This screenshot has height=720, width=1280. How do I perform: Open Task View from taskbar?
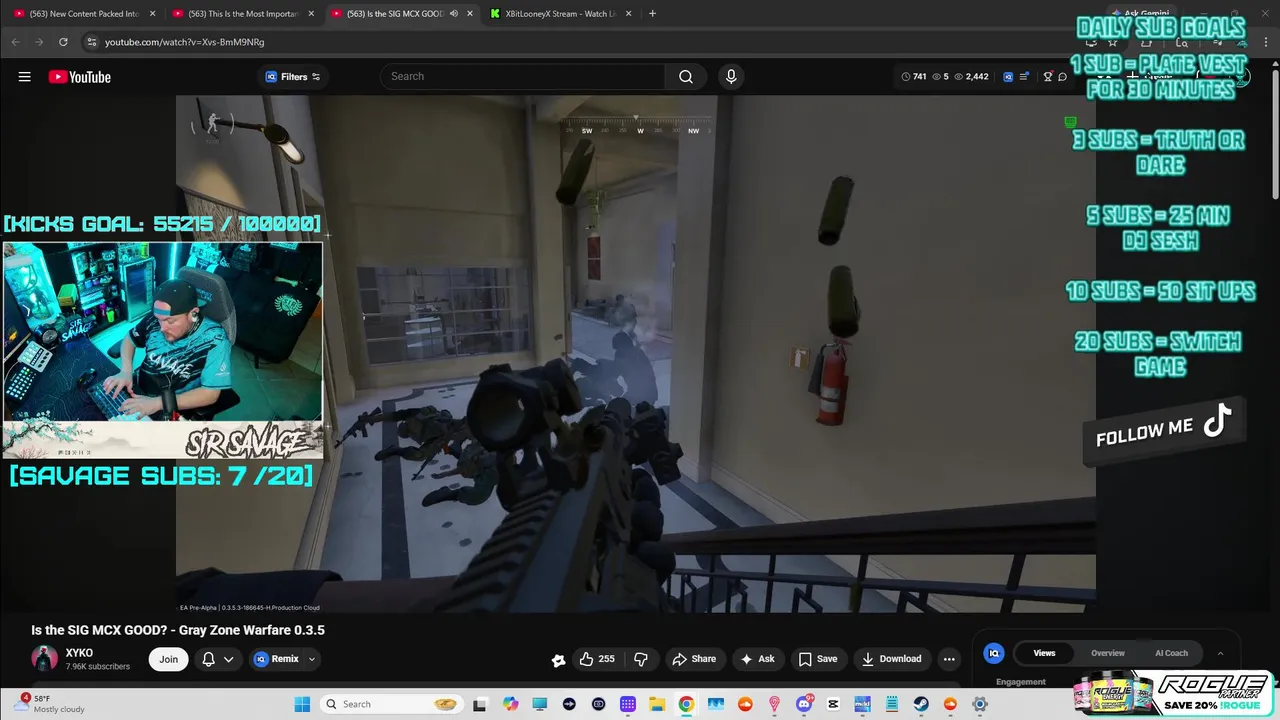click(x=480, y=704)
